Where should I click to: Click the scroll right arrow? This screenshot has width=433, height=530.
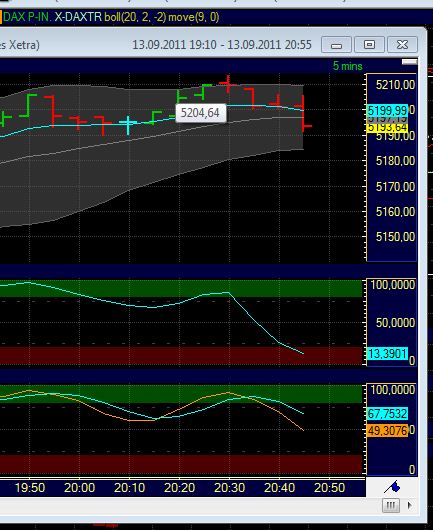(x=410, y=506)
